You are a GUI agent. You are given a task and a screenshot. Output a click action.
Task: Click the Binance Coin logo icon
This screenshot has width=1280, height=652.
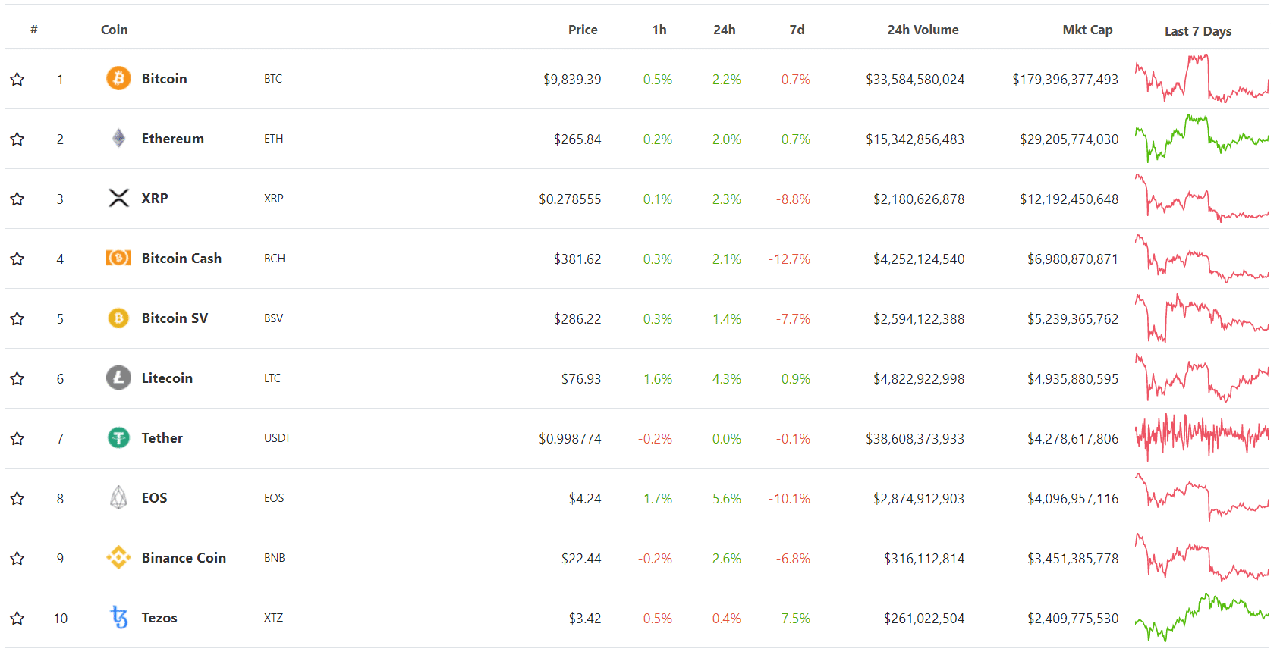click(118, 558)
